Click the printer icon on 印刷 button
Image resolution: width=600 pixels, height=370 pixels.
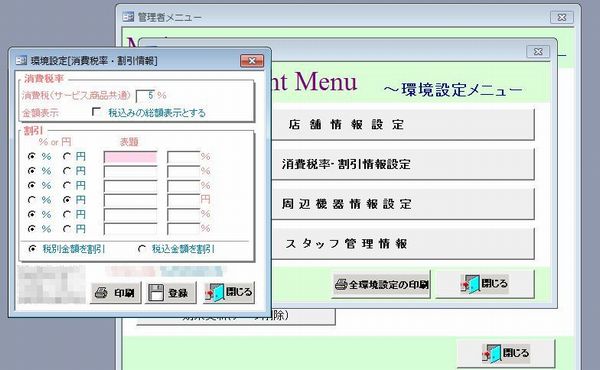pyautogui.click(x=101, y=293)
